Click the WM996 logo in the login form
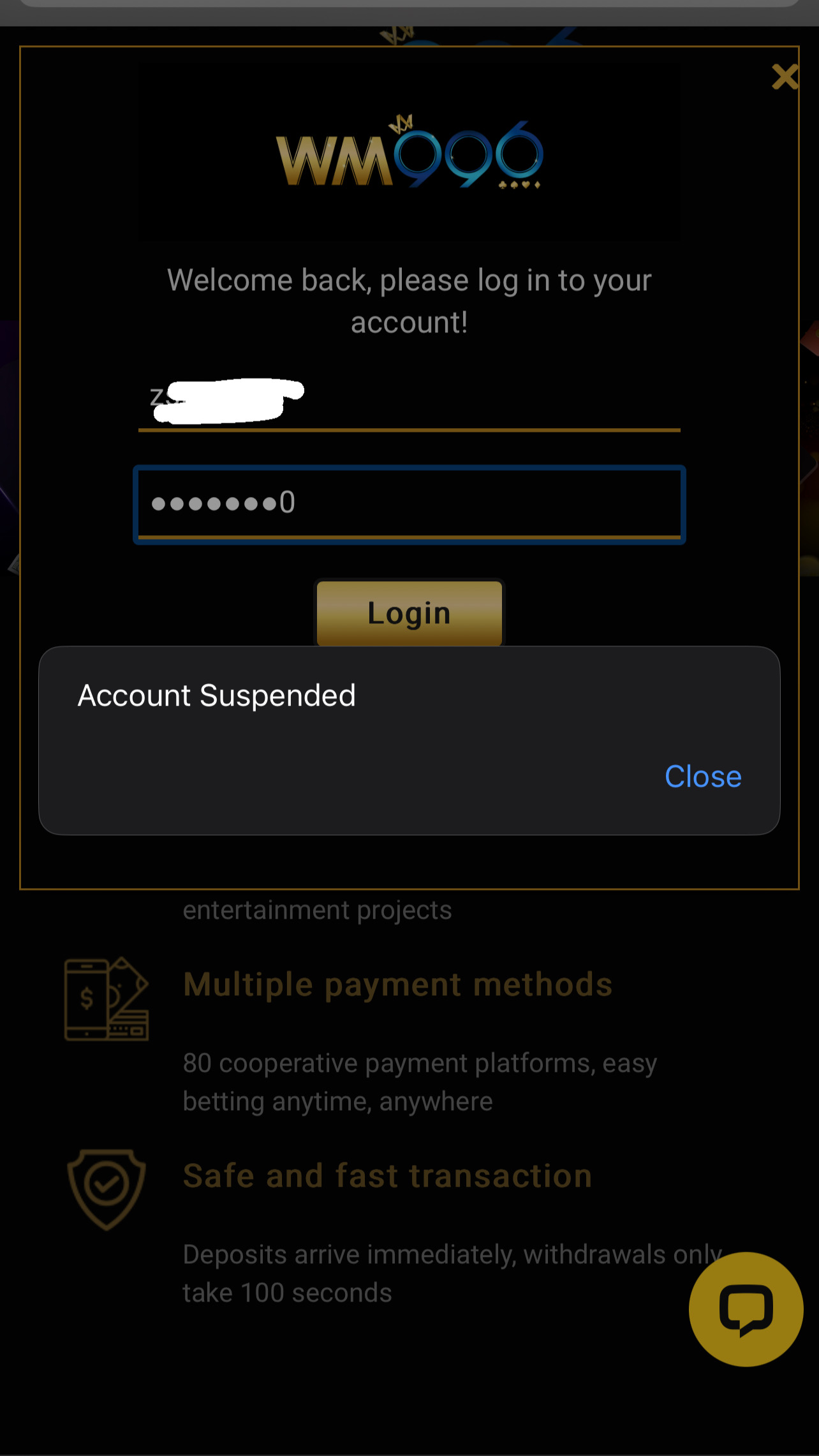This screenshot has width=819, height=1456. pyautogui.click(x=409, y=154)
